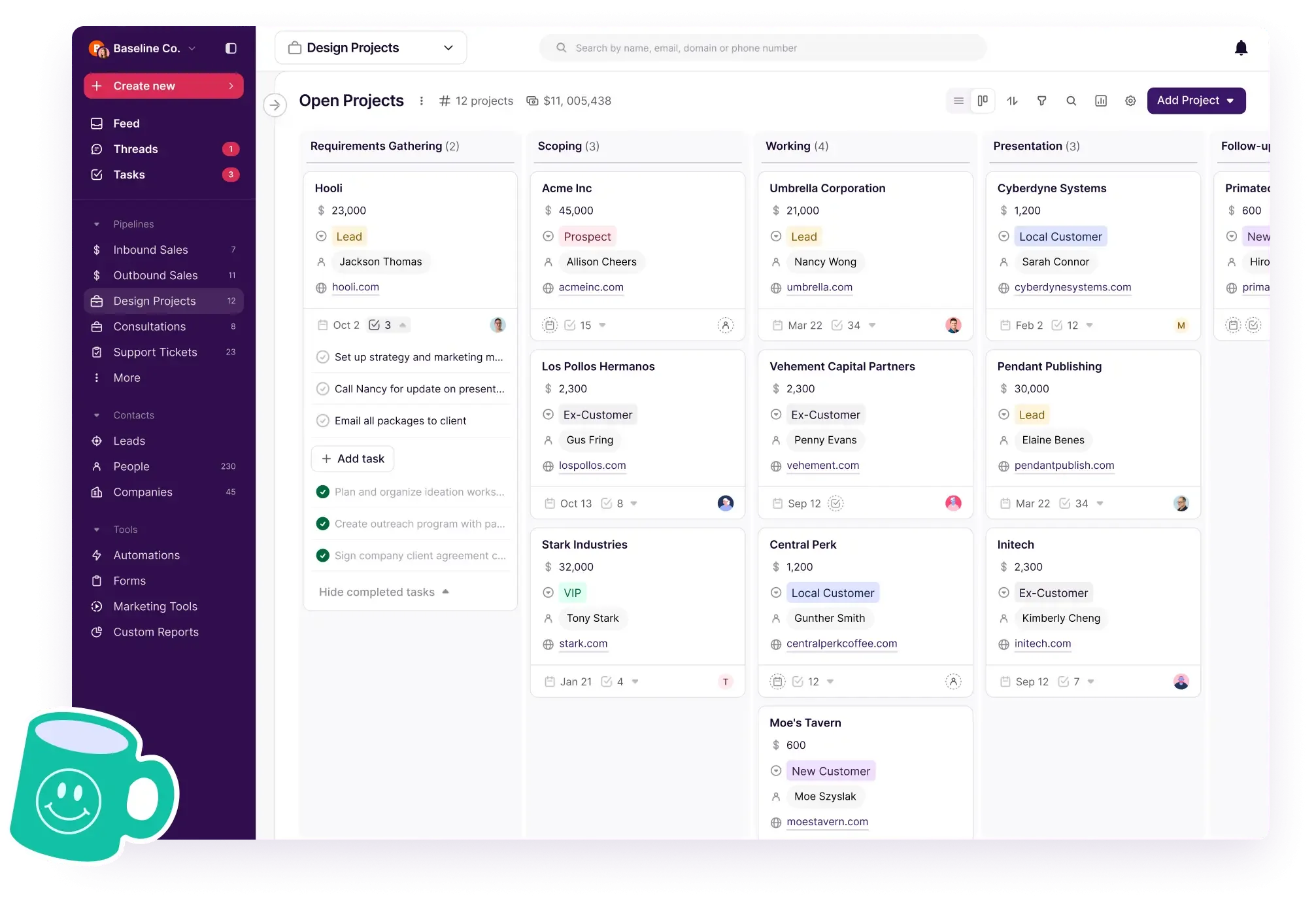Click the Jackson Thomas contact chip
Viewport: 1316px width, 905px height.
click(x=380, y=262)
